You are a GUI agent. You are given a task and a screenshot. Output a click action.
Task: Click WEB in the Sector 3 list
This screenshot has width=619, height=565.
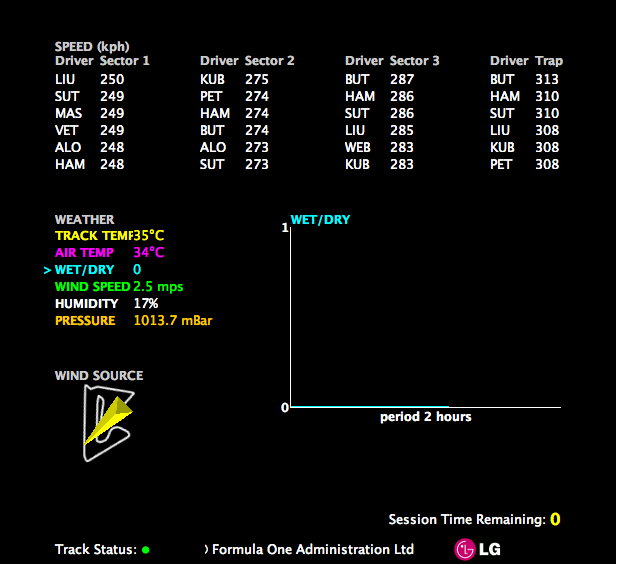coord(358,147)
